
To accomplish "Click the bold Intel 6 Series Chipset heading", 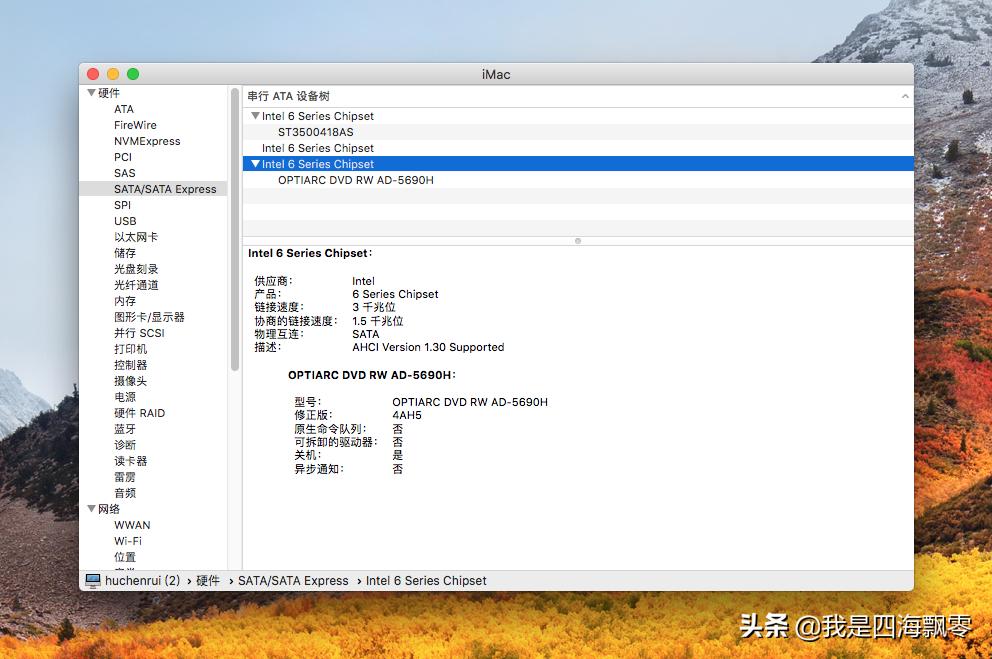I will point(311,253).
